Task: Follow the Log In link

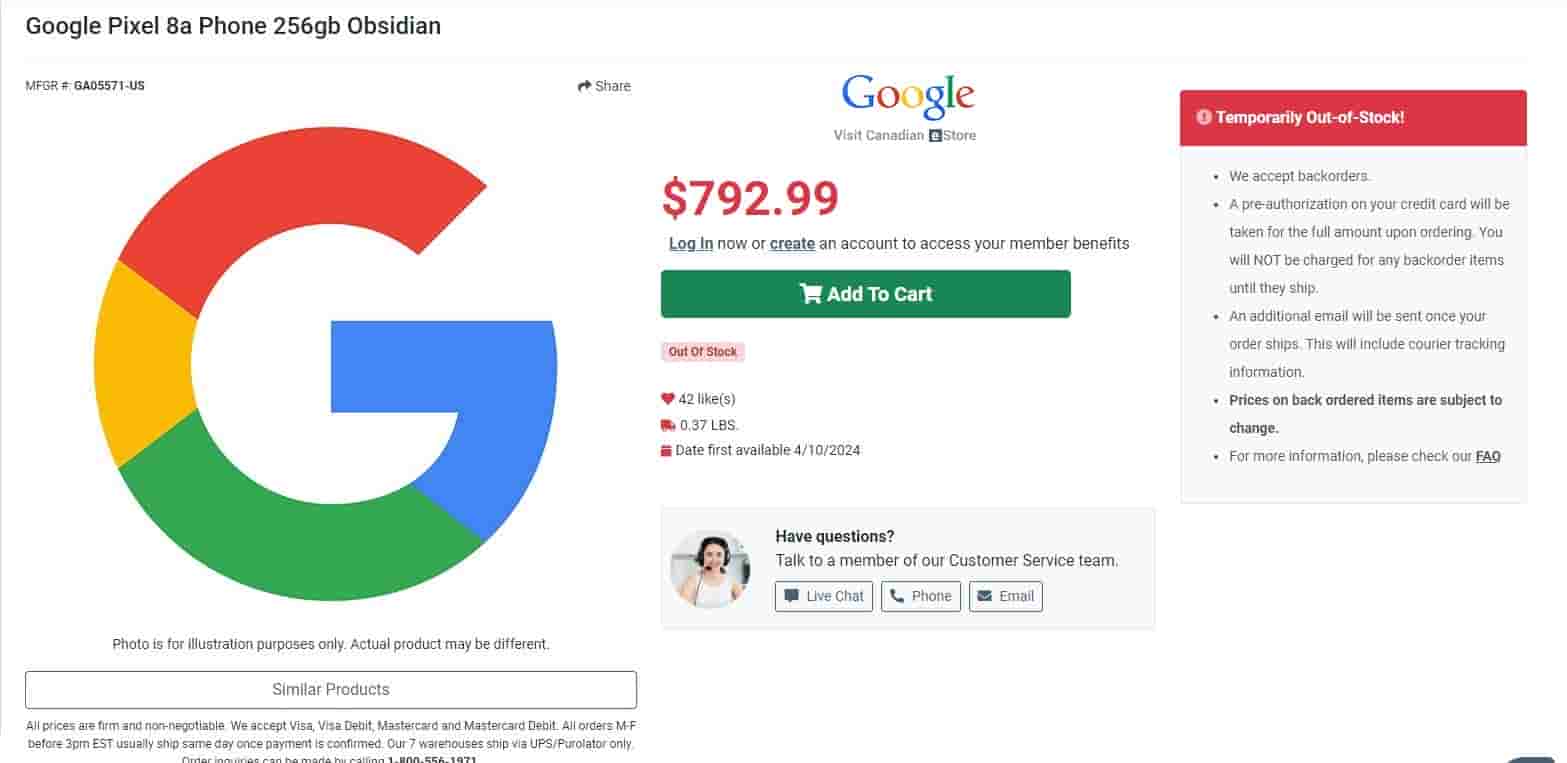Action: [x=691, y=243]
